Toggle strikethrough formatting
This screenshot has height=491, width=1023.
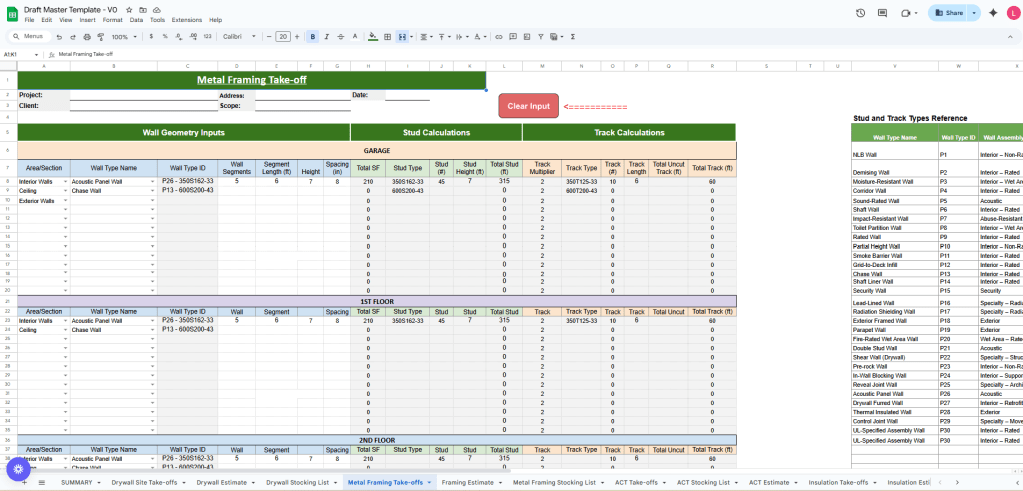click(x=342, y=36)
